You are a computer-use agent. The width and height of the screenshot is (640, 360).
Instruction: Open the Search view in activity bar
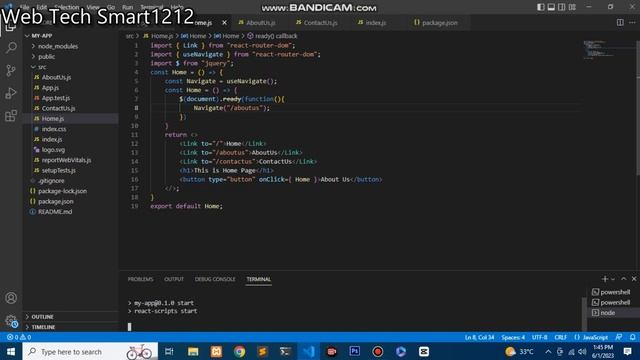pos(11,48)
